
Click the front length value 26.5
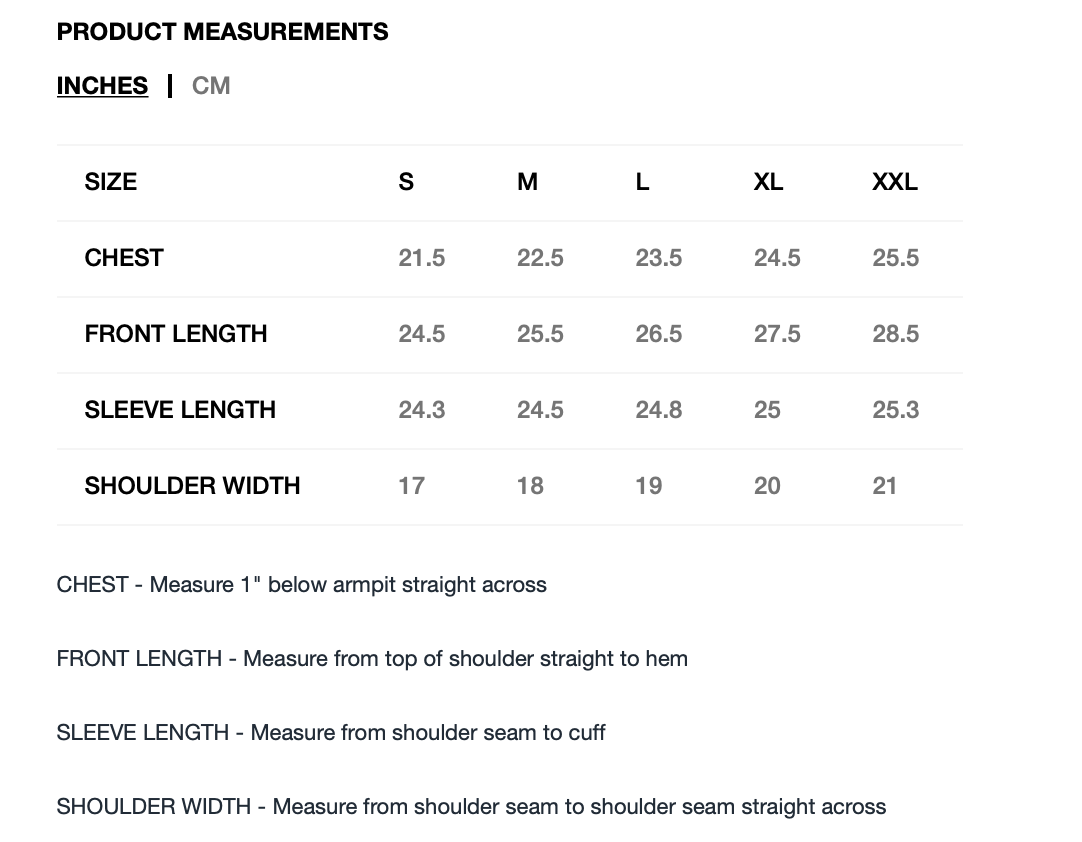click(x=658, y=334)
